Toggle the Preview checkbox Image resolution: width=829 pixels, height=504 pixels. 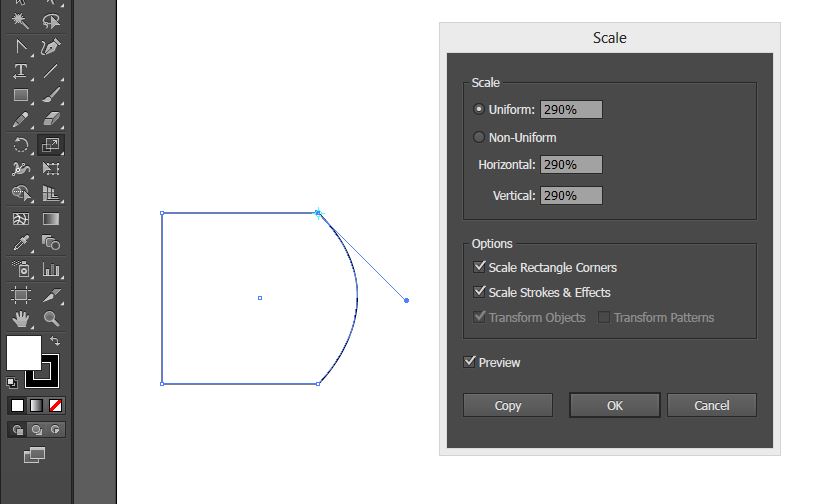click(x=469, y=362)
